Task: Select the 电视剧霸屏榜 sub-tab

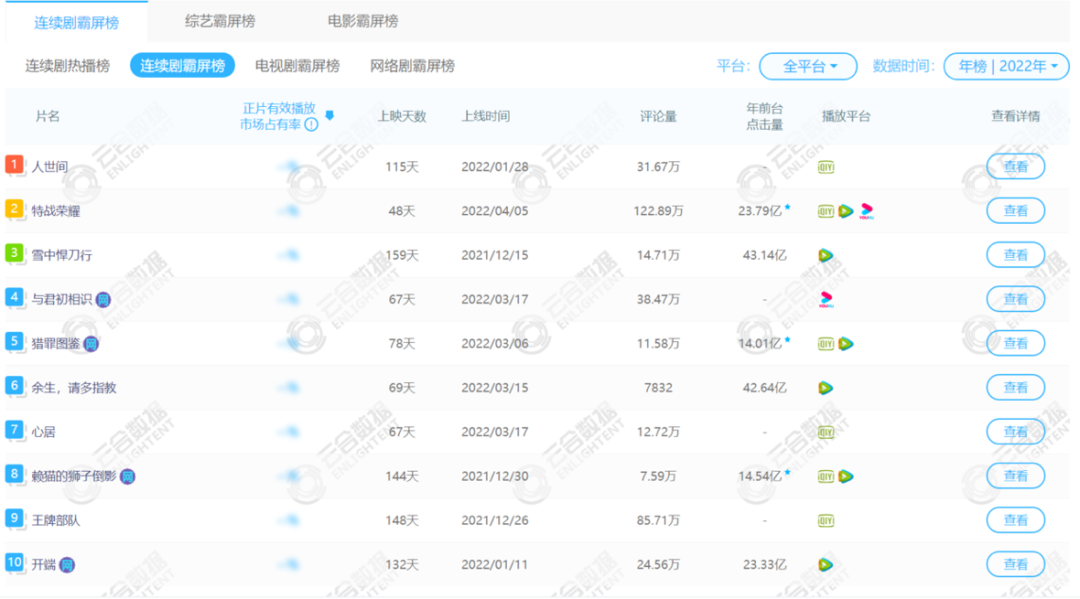Action: 297,66
